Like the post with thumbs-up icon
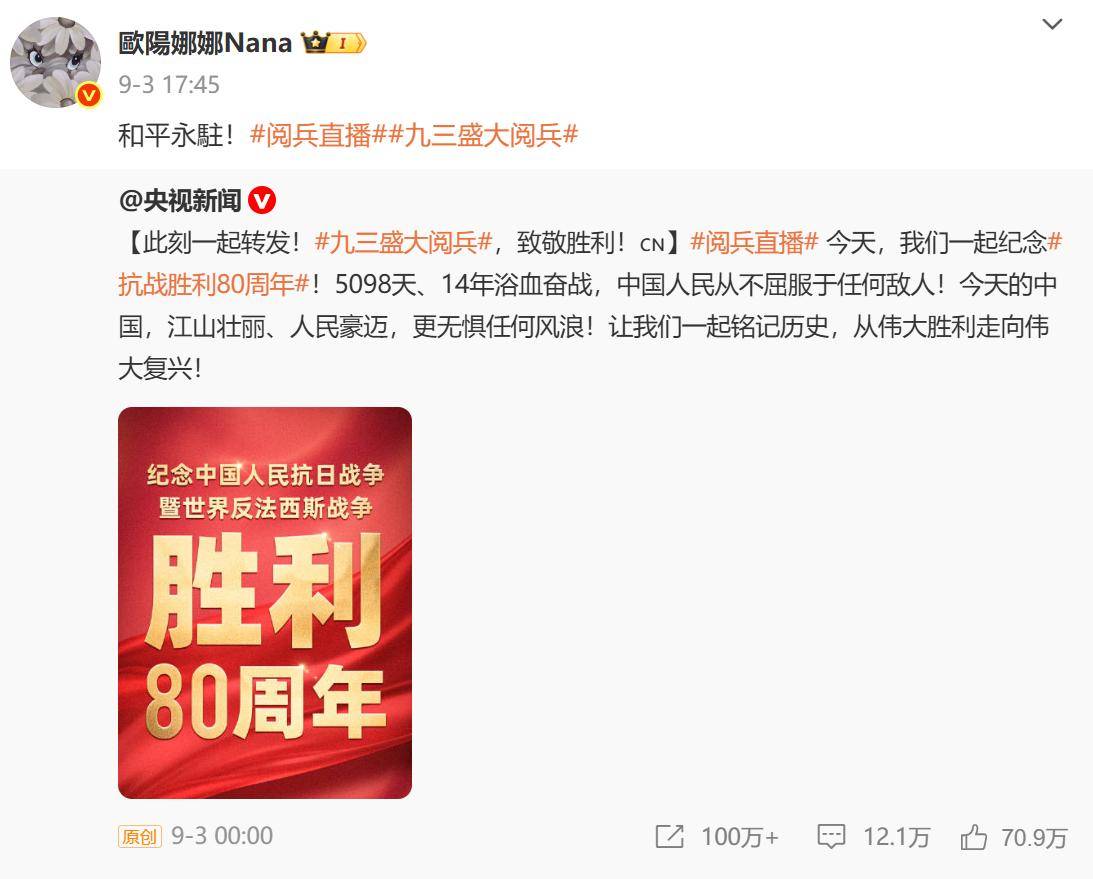Screen dimensions: 1093x879 tap(973, 836)
